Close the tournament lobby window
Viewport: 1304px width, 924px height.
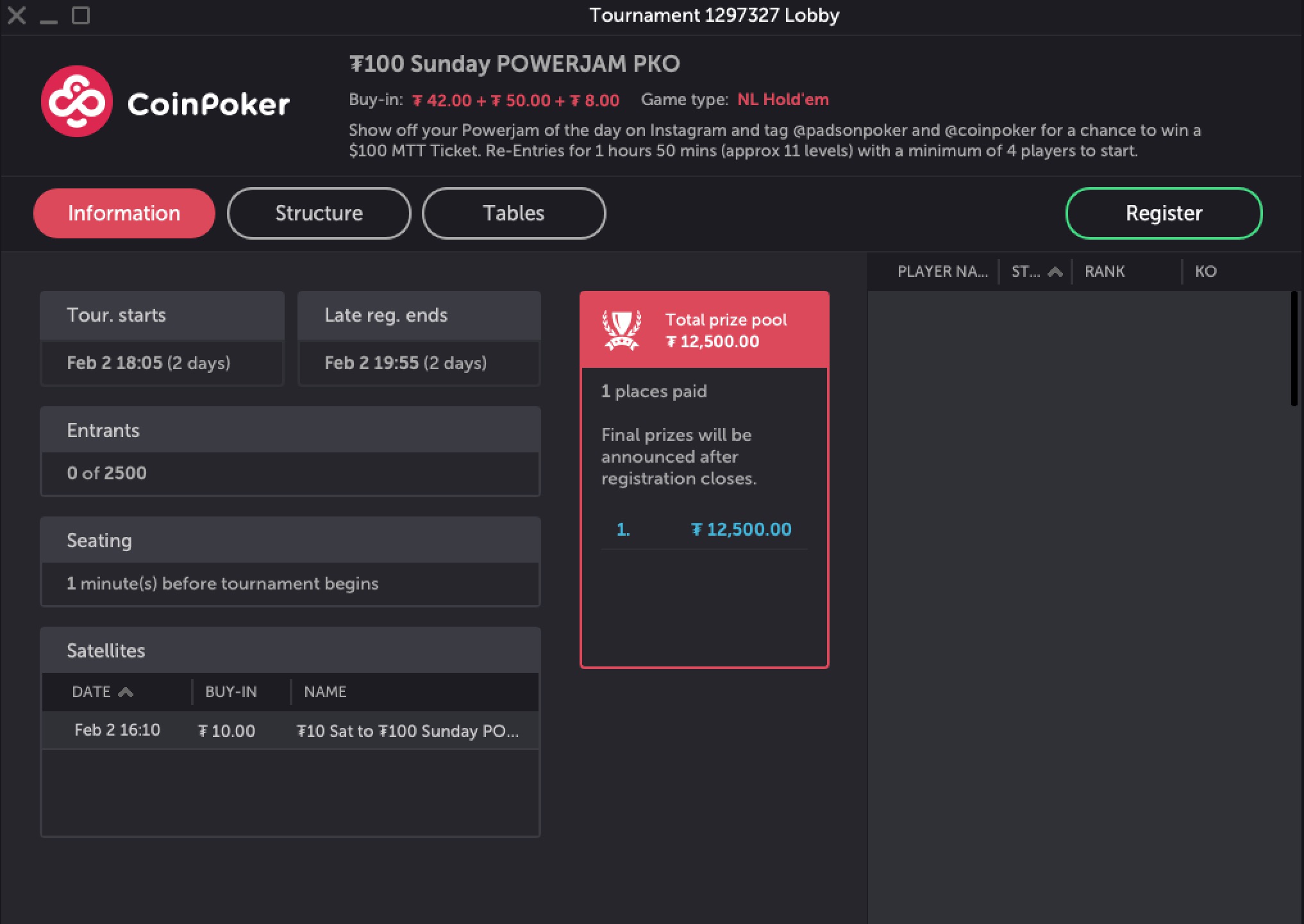click(x=17, y=15)
